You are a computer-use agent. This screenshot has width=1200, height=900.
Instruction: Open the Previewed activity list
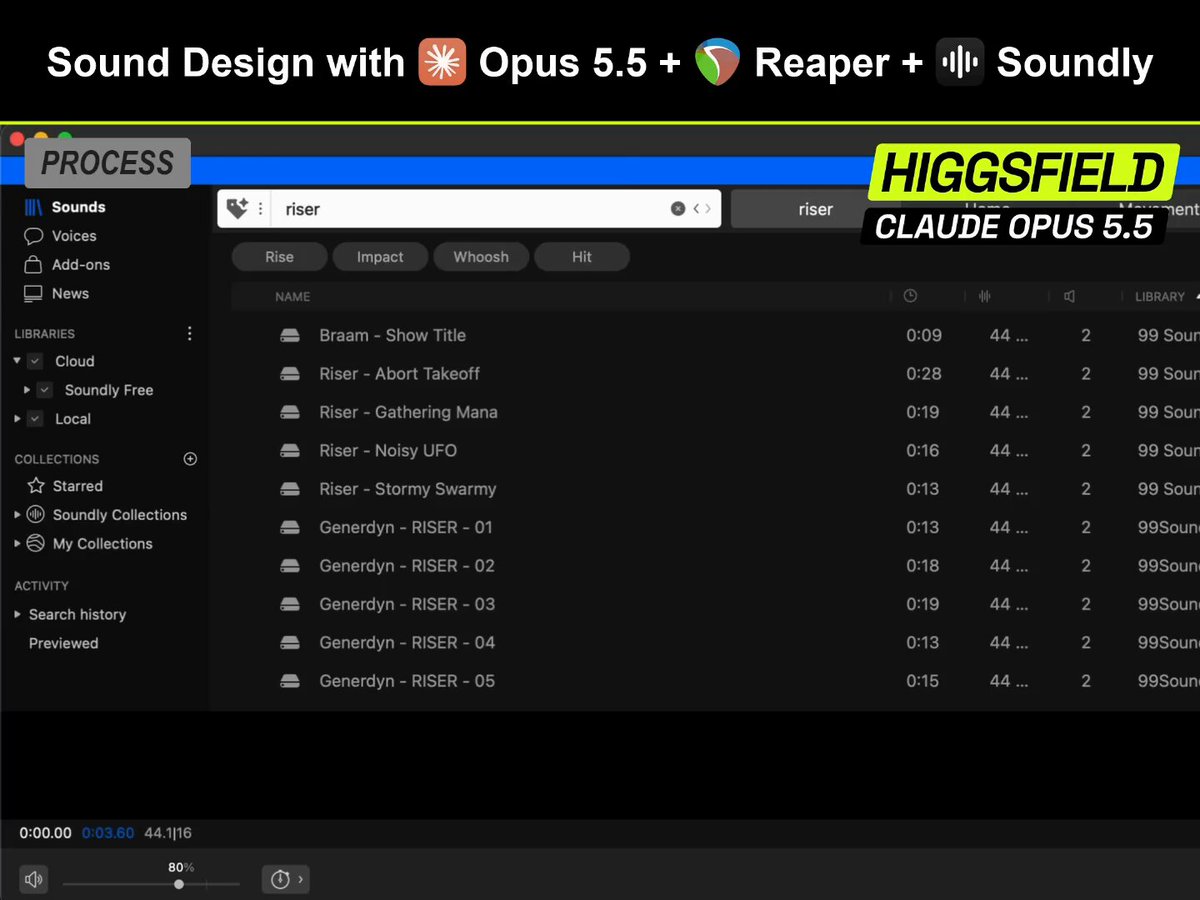tap(64, 644)
